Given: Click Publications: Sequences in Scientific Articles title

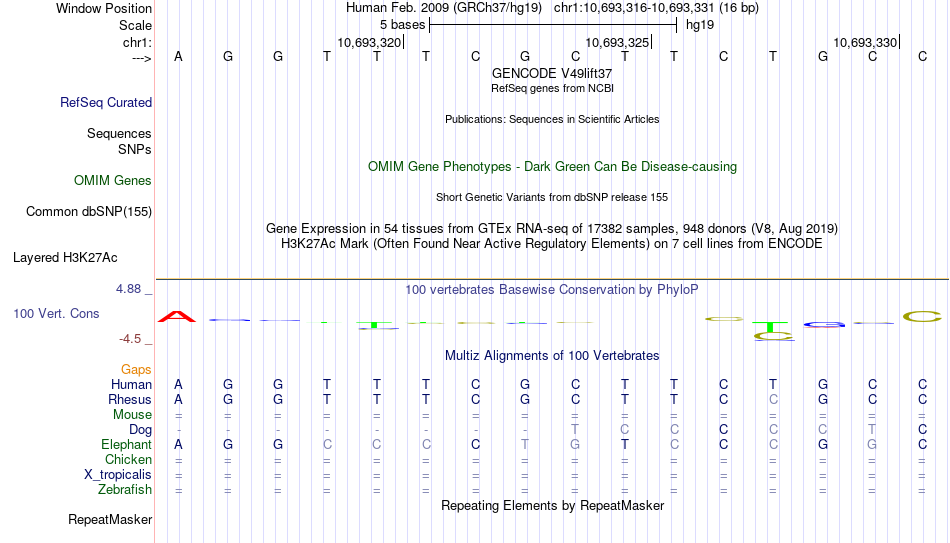Looking at the screenshot, I should pyautogui.click(x=552, y=119).
